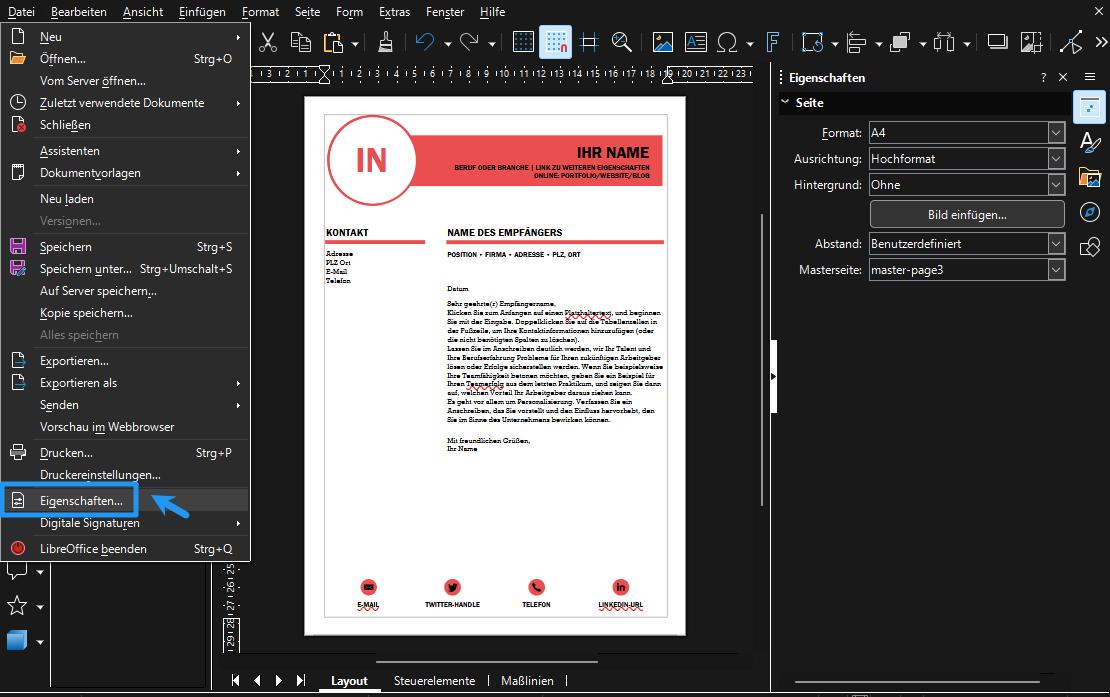The height and width of the screenshot is (697, 1110).
Task: Click the sidebar horizontal scrollbar
Action: tap(917, 681)
